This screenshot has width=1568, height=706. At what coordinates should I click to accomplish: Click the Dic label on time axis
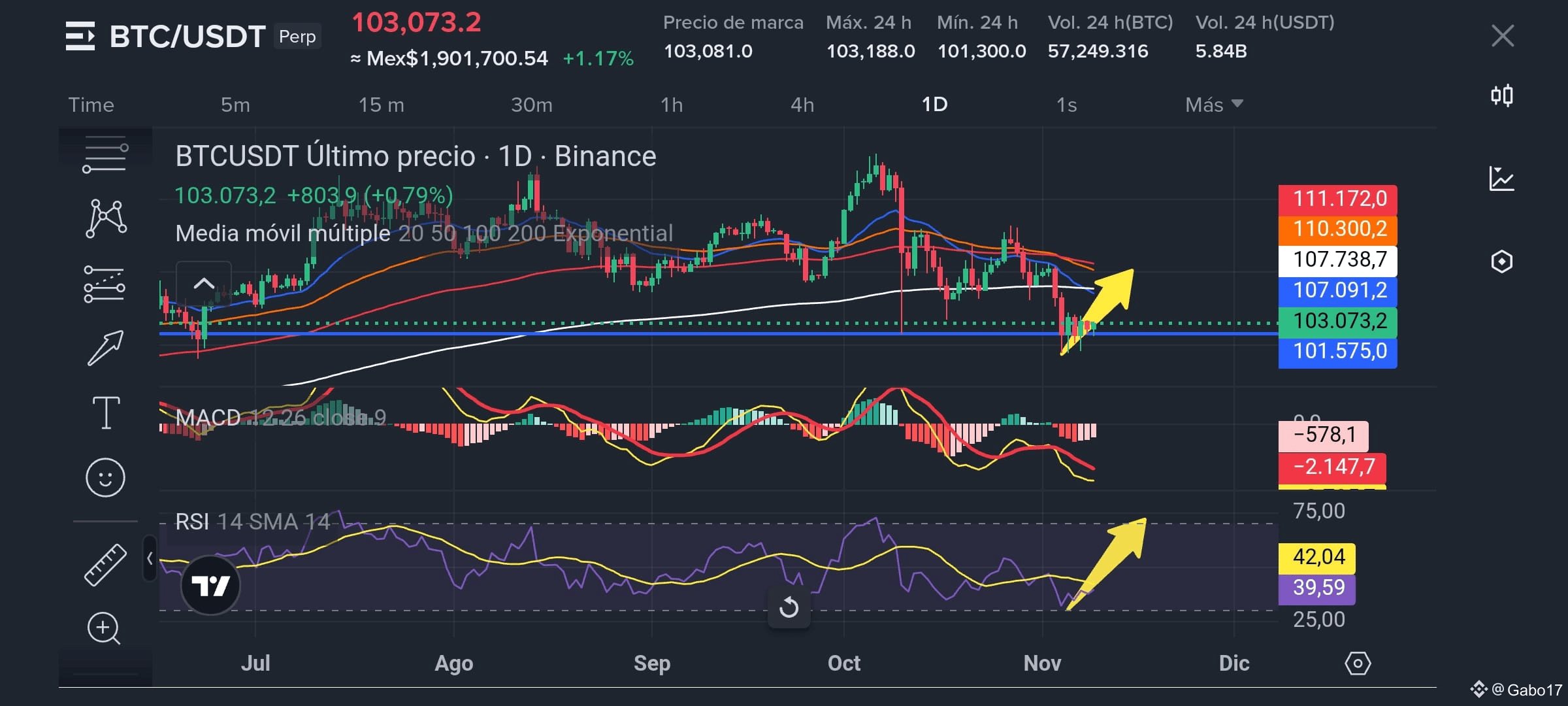[1233, 664]
